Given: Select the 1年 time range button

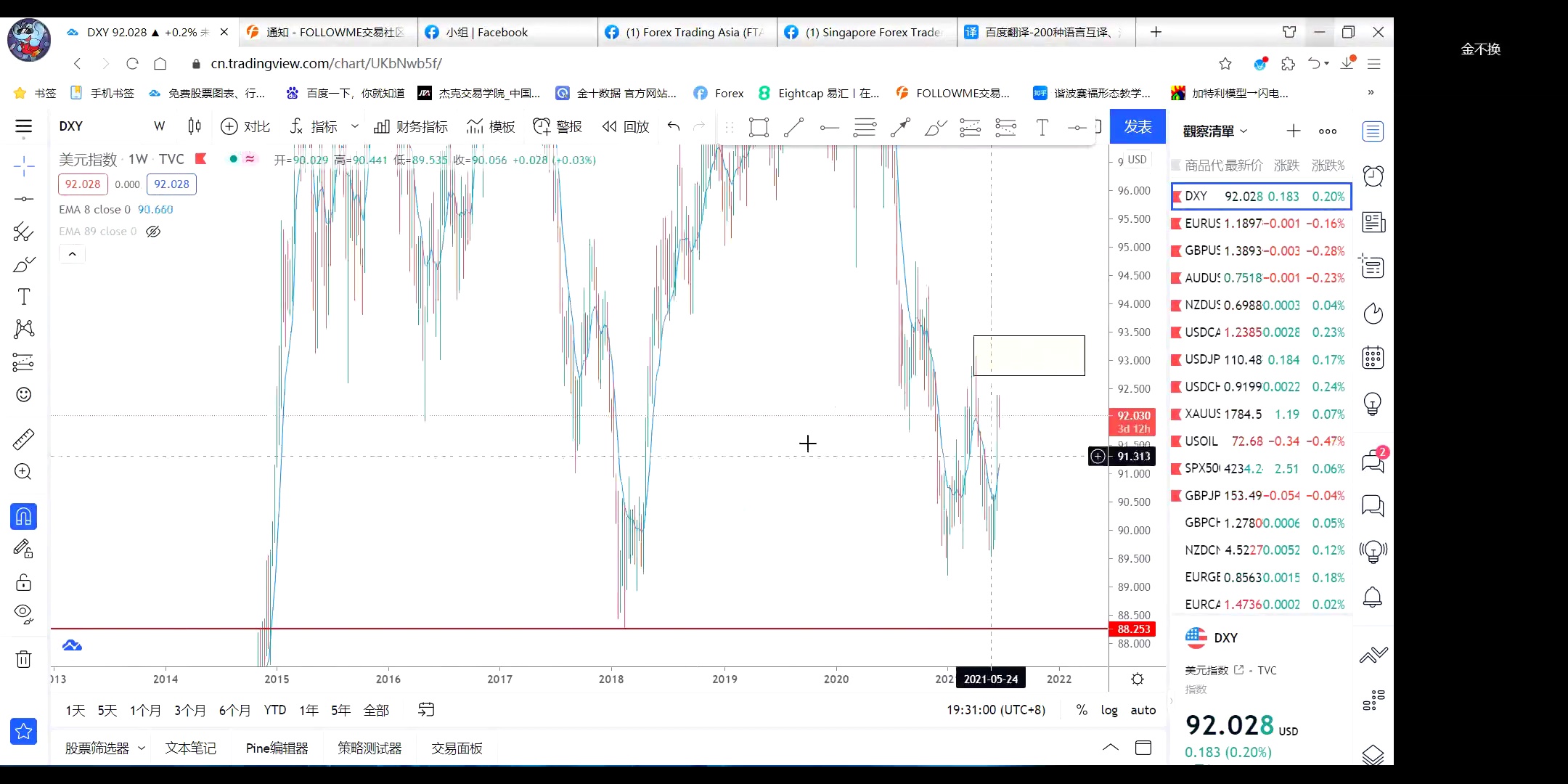Looking at the screenshot, I should point(309,710).
